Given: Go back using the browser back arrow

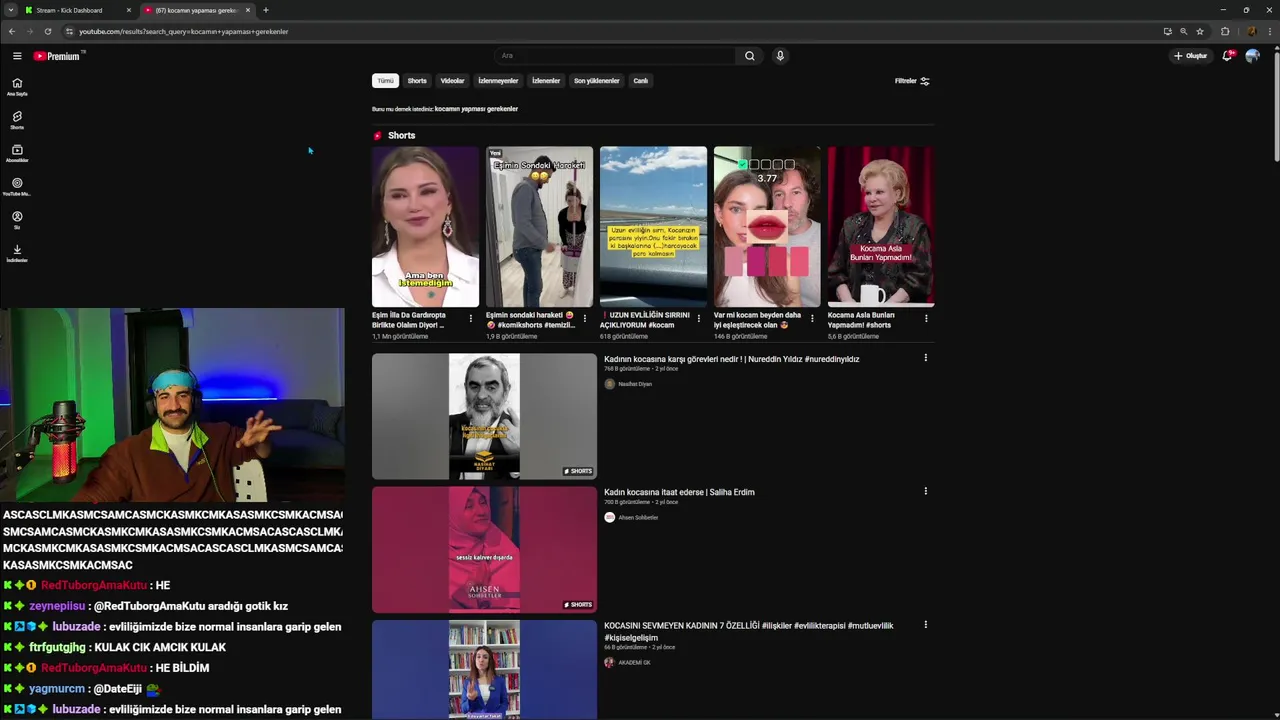Looking at the screenshot, I should tap(12, 31).
